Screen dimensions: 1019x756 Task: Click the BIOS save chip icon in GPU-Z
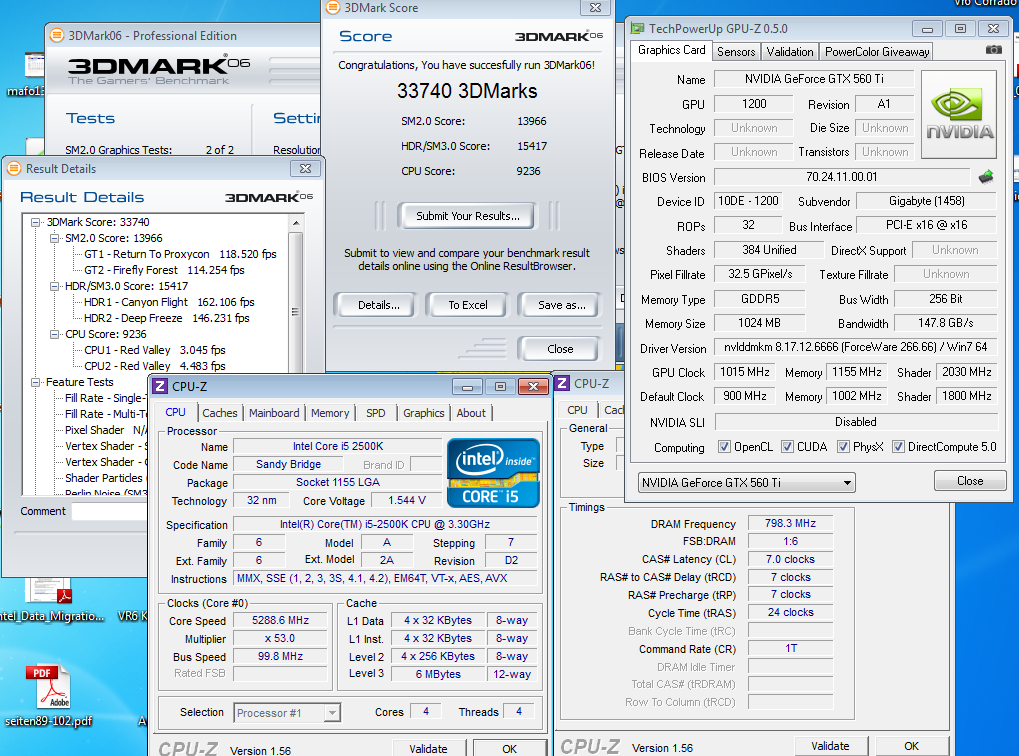point(986,176)
